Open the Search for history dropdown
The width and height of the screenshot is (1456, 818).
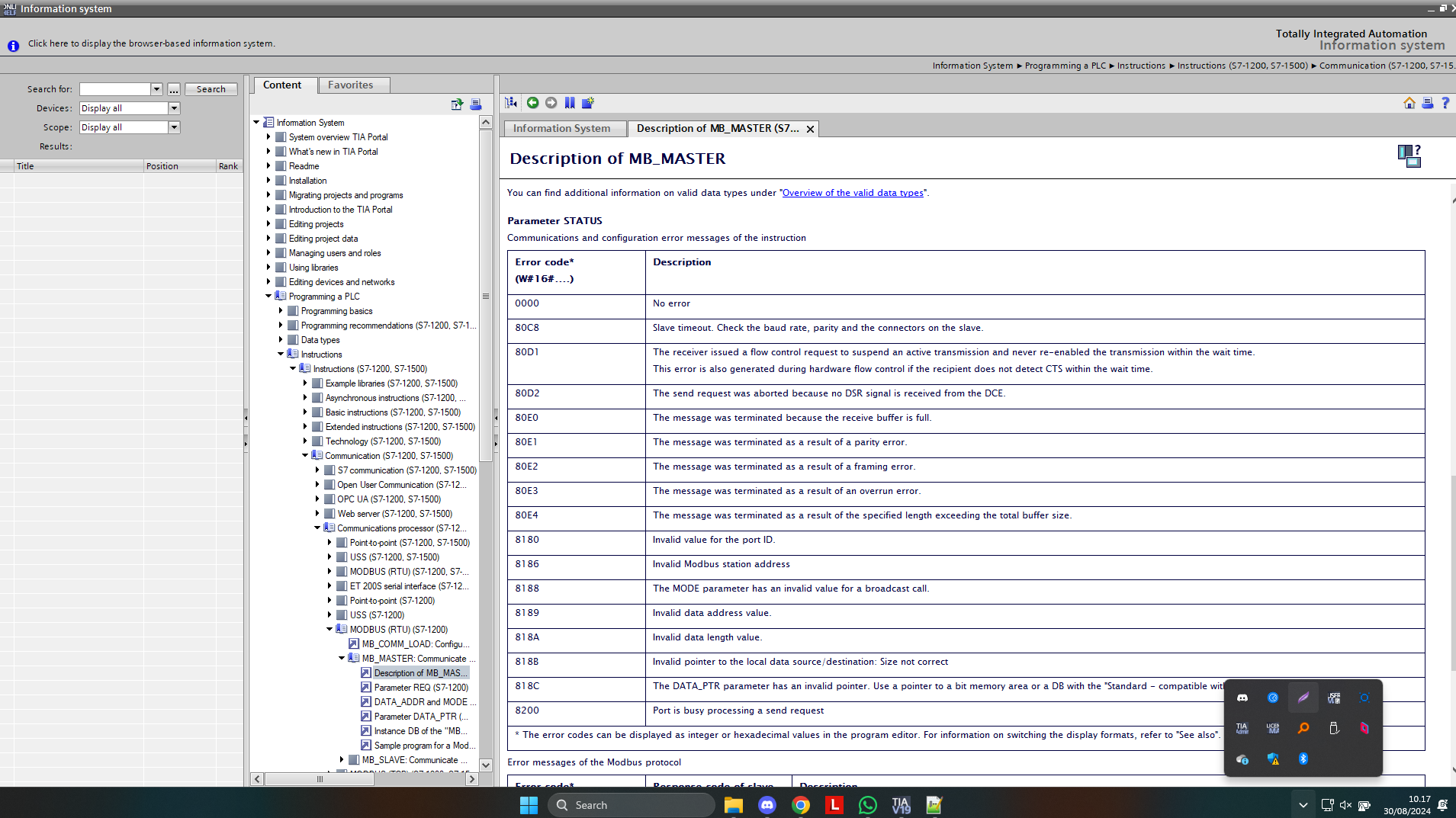coord(156,89)
